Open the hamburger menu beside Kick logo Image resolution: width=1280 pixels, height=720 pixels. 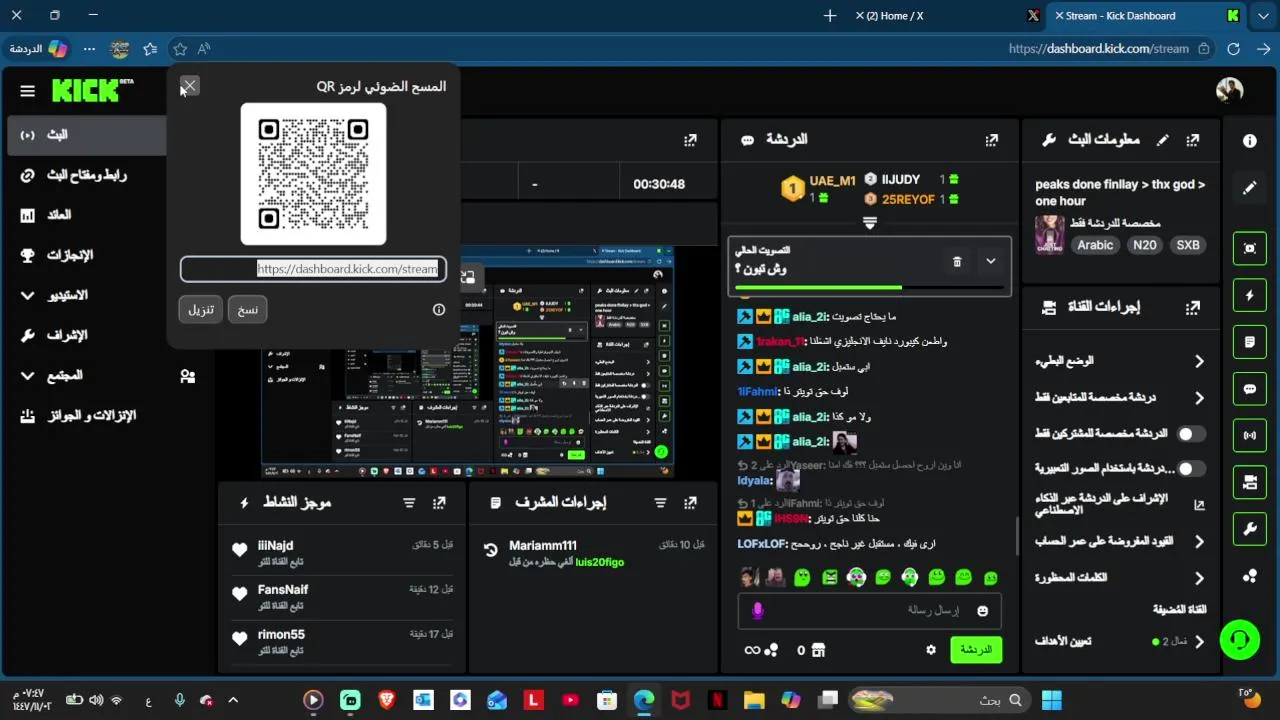pyautogui.click(x=27, y=91)
